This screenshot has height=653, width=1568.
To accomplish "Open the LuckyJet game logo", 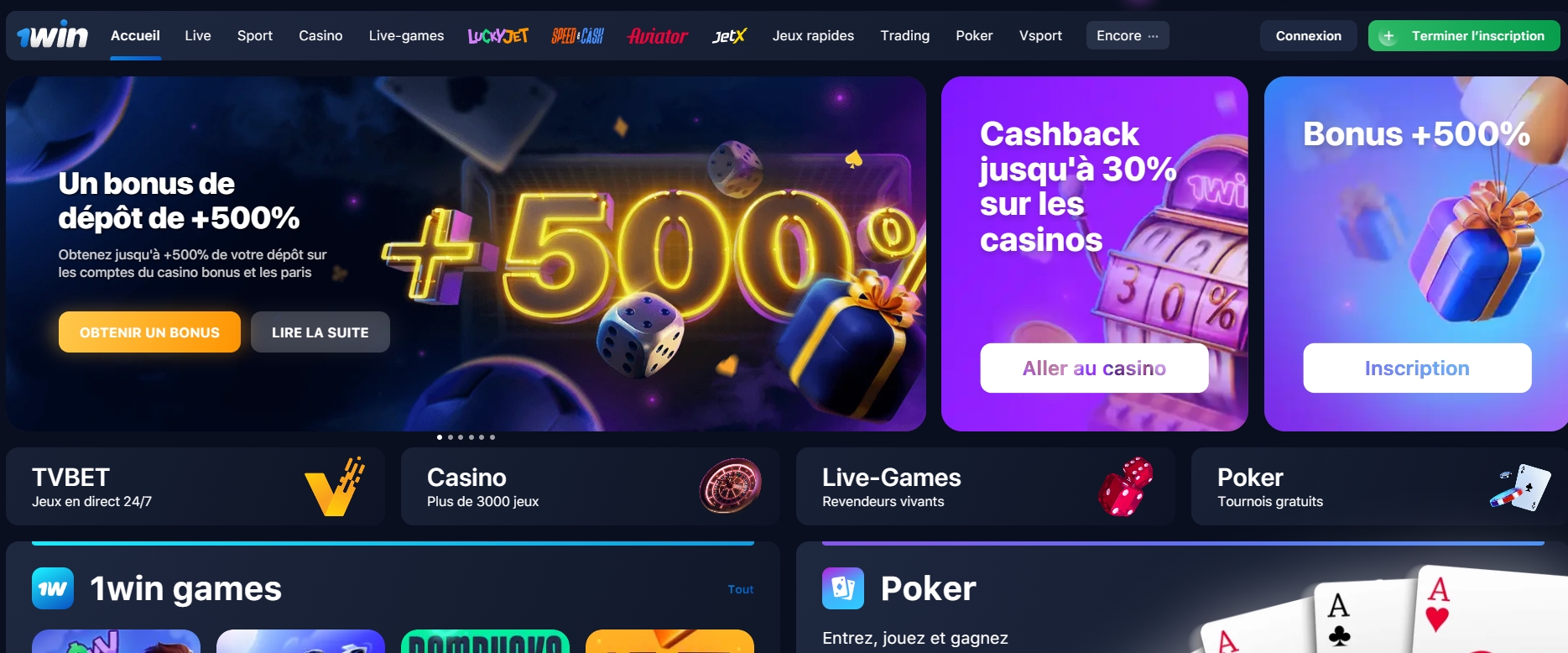I will tap(498, 35).
